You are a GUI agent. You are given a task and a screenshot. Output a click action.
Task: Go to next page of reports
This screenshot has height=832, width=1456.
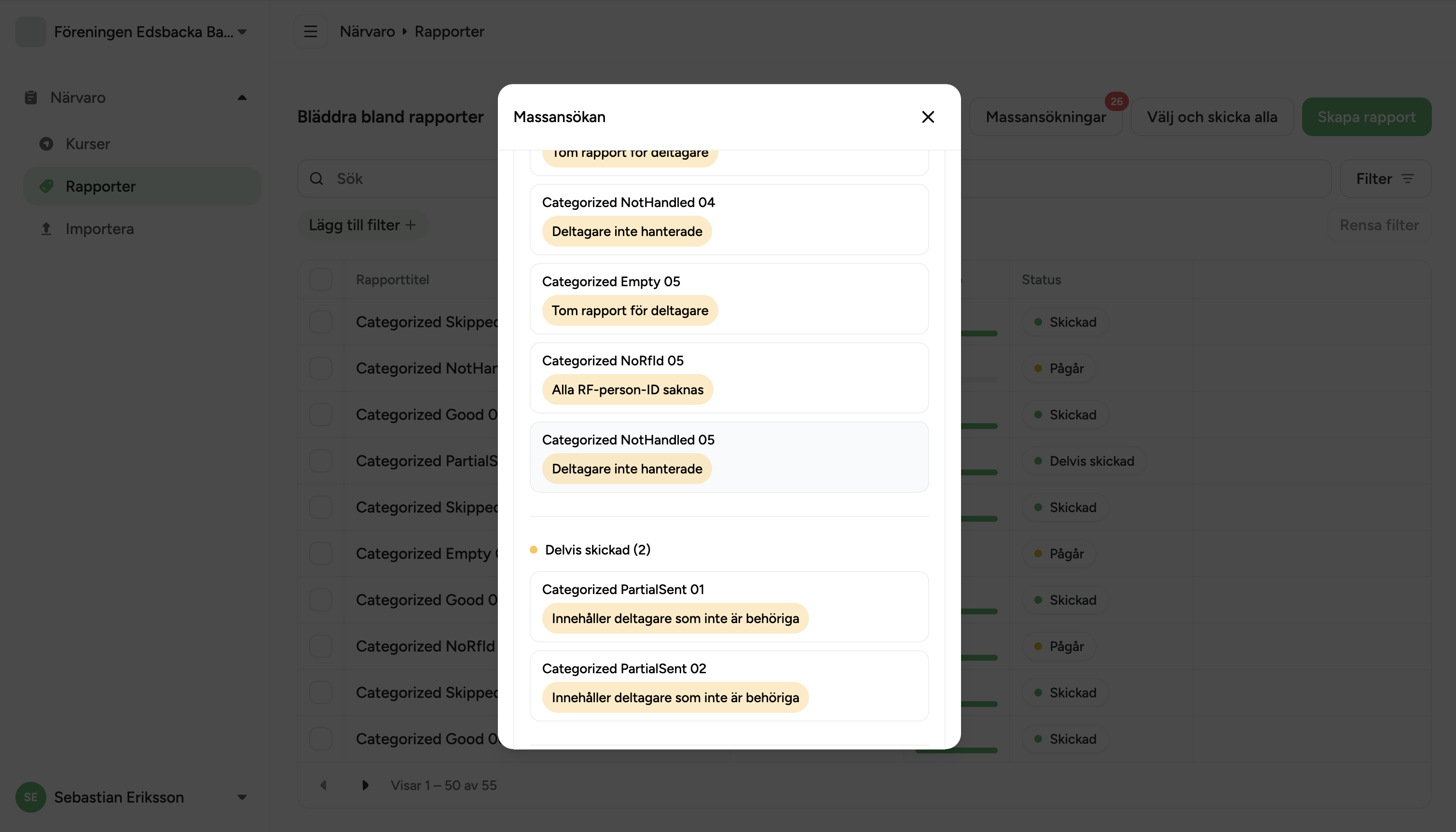365,785
